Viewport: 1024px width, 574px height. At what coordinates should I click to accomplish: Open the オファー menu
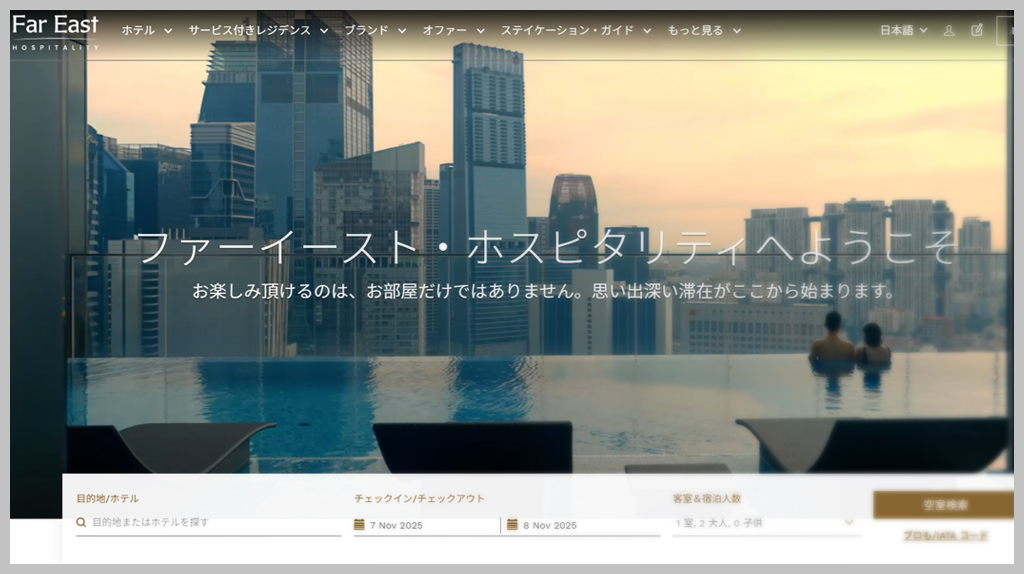click(453, 31)
